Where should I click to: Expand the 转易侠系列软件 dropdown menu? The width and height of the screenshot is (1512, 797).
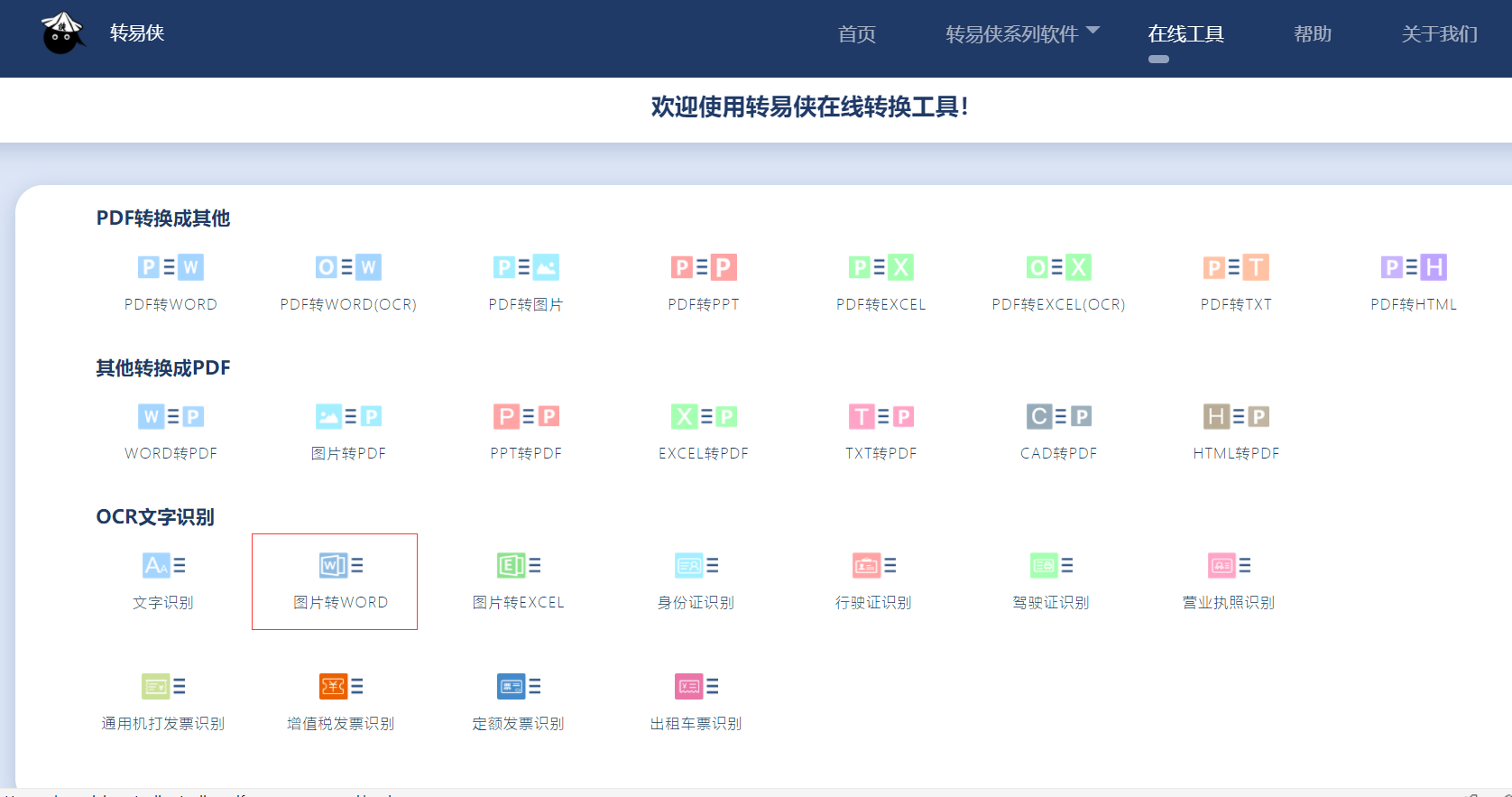[x=1022, y=34]
